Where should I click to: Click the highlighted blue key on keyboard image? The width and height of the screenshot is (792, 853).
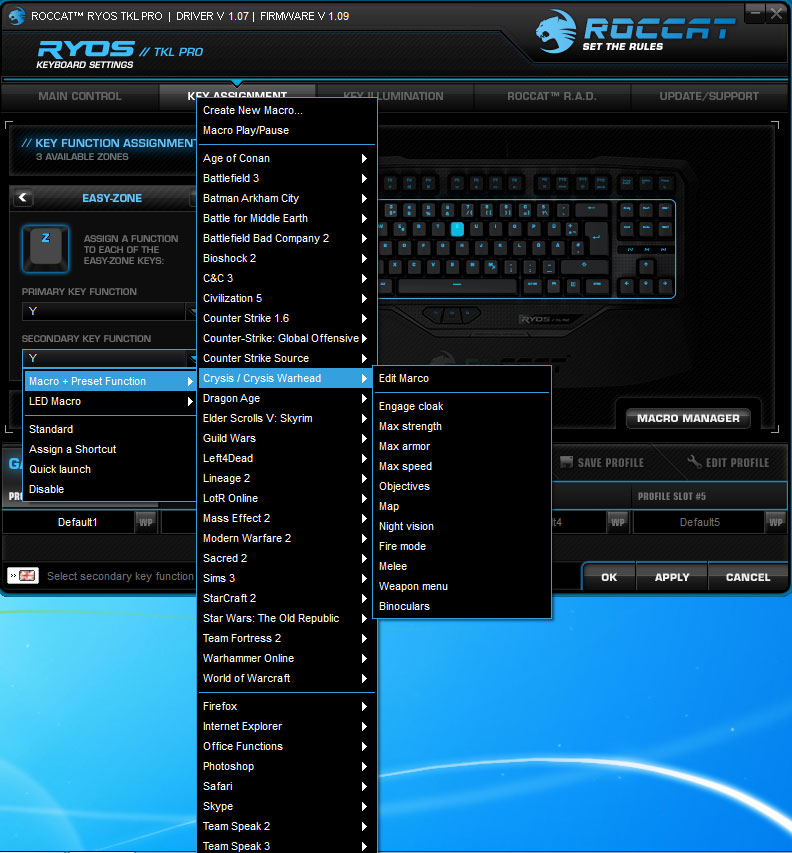coord(457,227)
